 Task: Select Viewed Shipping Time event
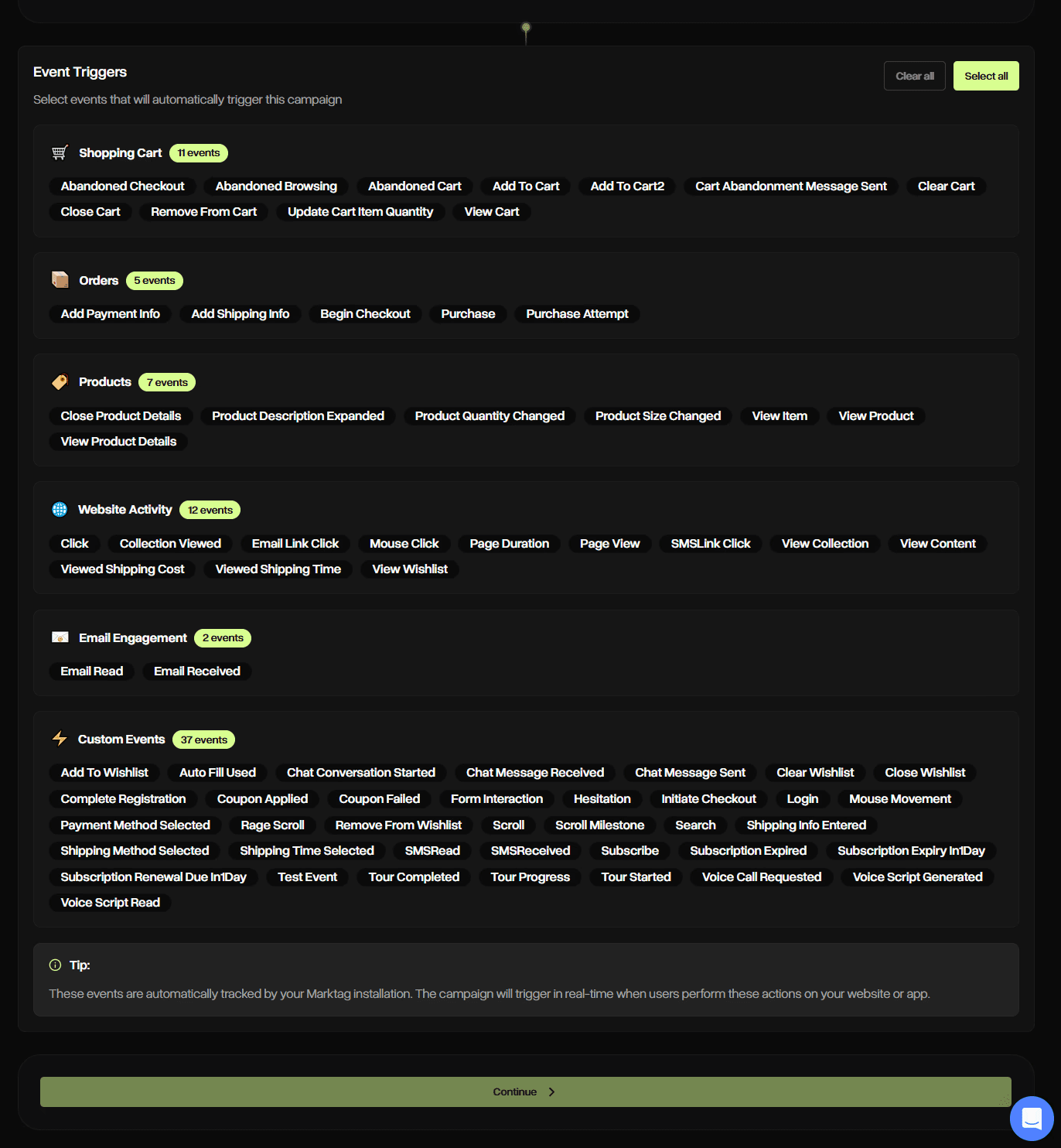click(x=278, y=569)
